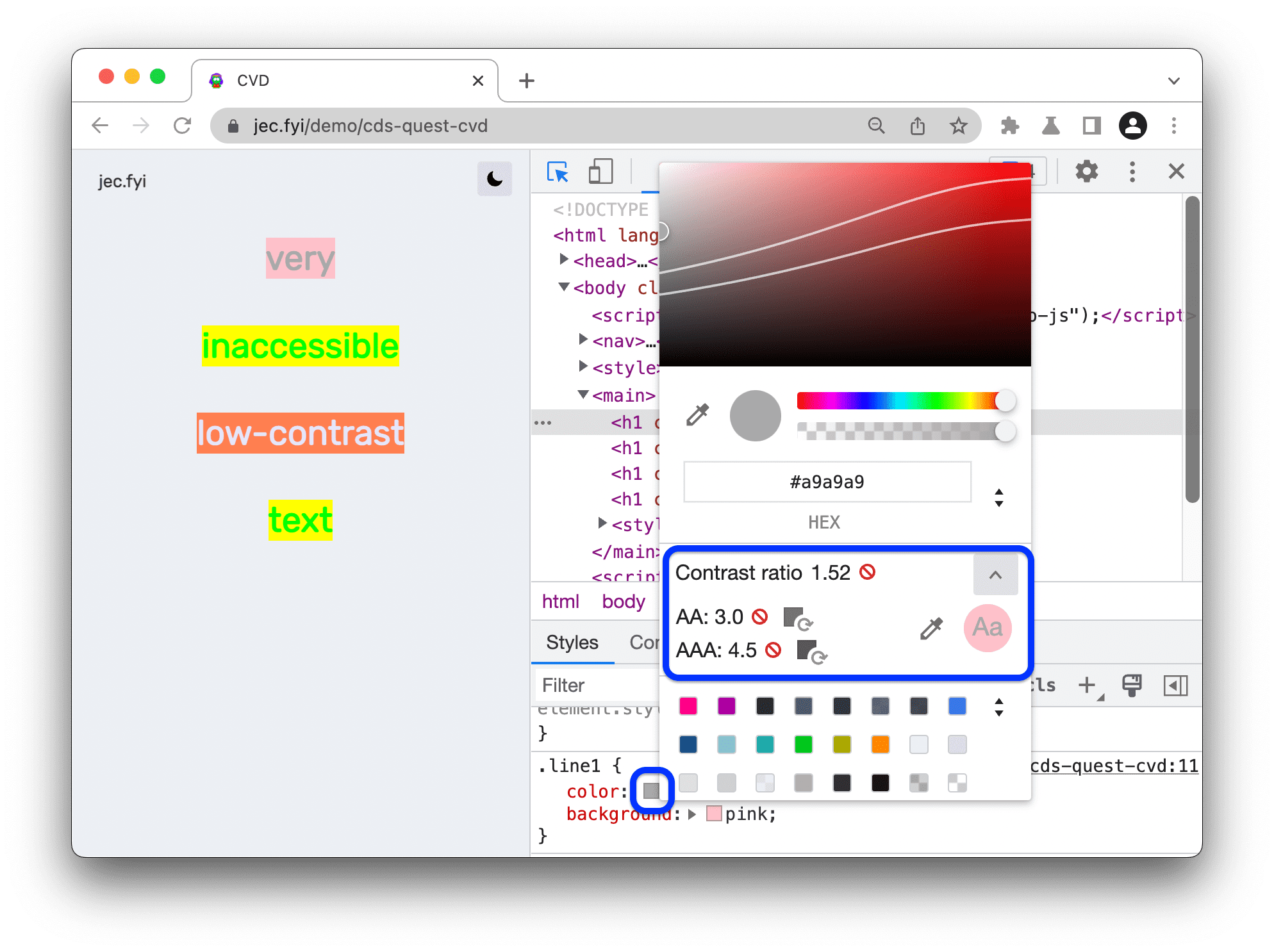Image resolution: width=1274 pixels, height=952 pixels.
Task: Click the AAA fix suggestion icon
Action: [814, 652]
